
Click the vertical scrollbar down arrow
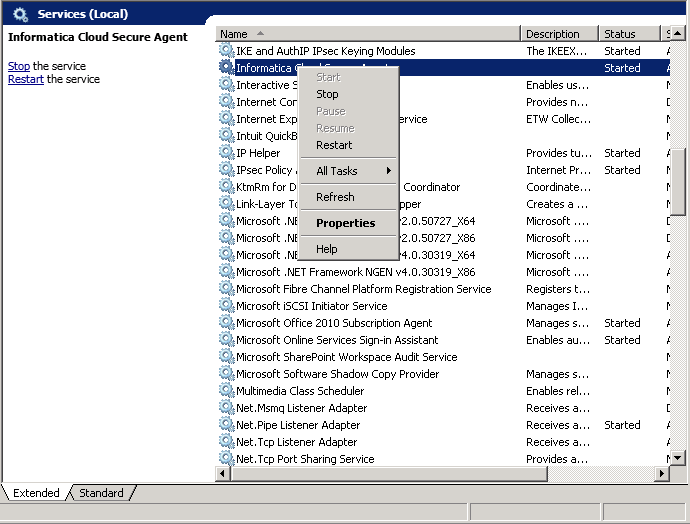pyautogui.click(x=678, y=458)
